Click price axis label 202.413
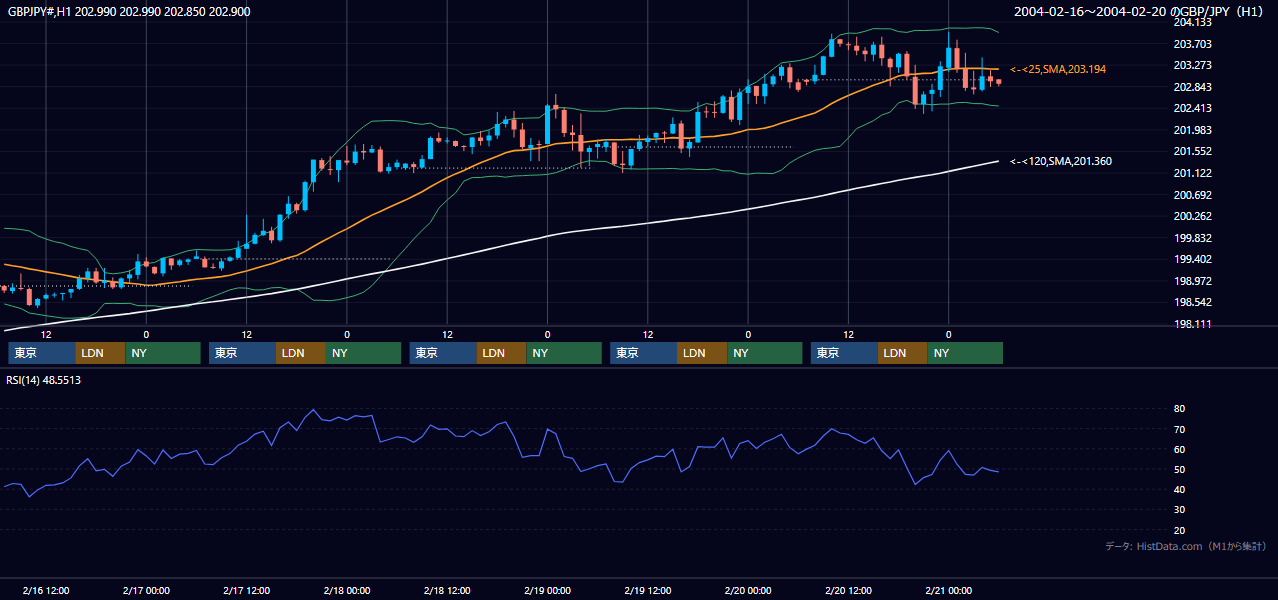This screenshot has height=600, width=1278. [1191, 108]
